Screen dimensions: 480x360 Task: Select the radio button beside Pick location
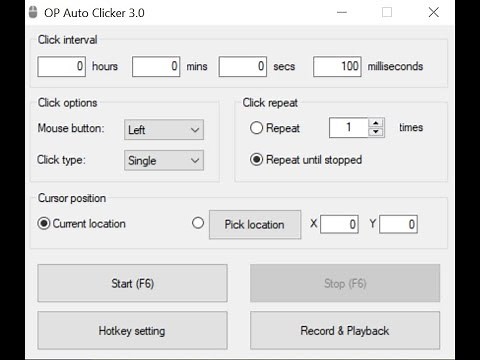coord(198,223)
